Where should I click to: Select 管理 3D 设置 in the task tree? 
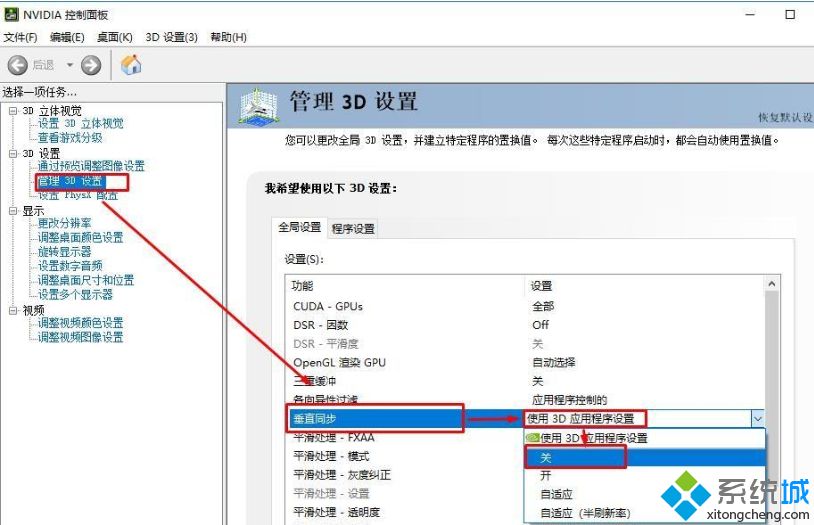tap(71, 181)
